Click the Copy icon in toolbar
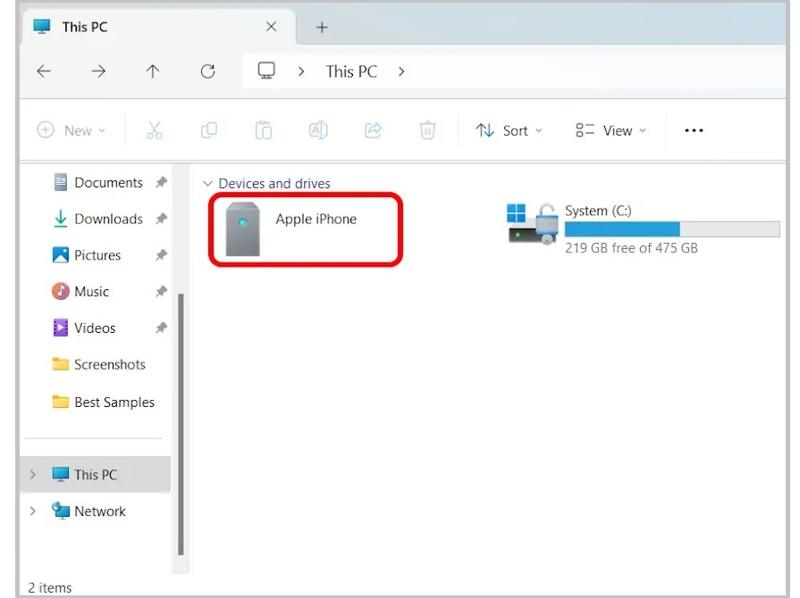 click(209, 131)
